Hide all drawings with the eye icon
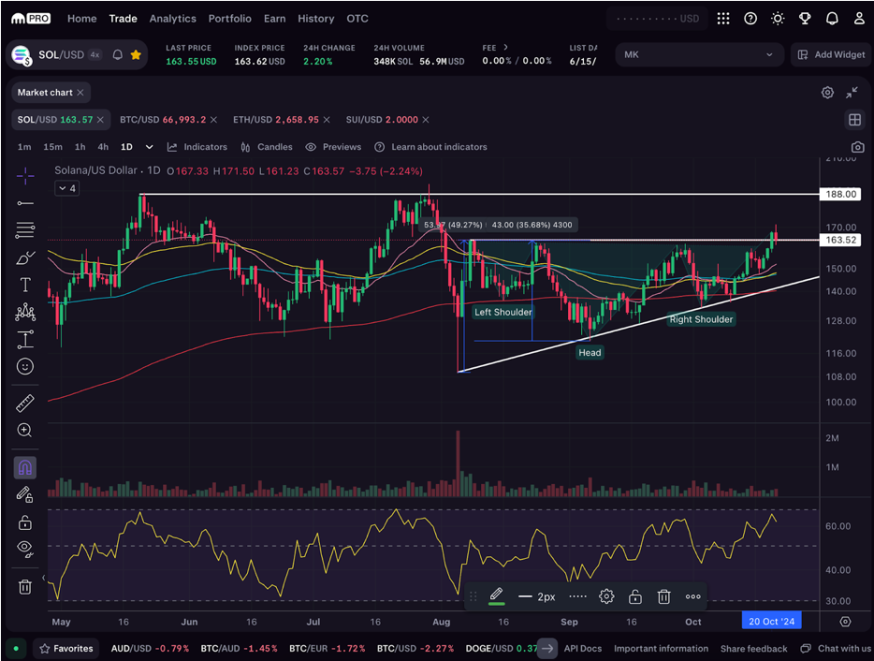Viewport: 874px width, 661px height. (25, 548)
